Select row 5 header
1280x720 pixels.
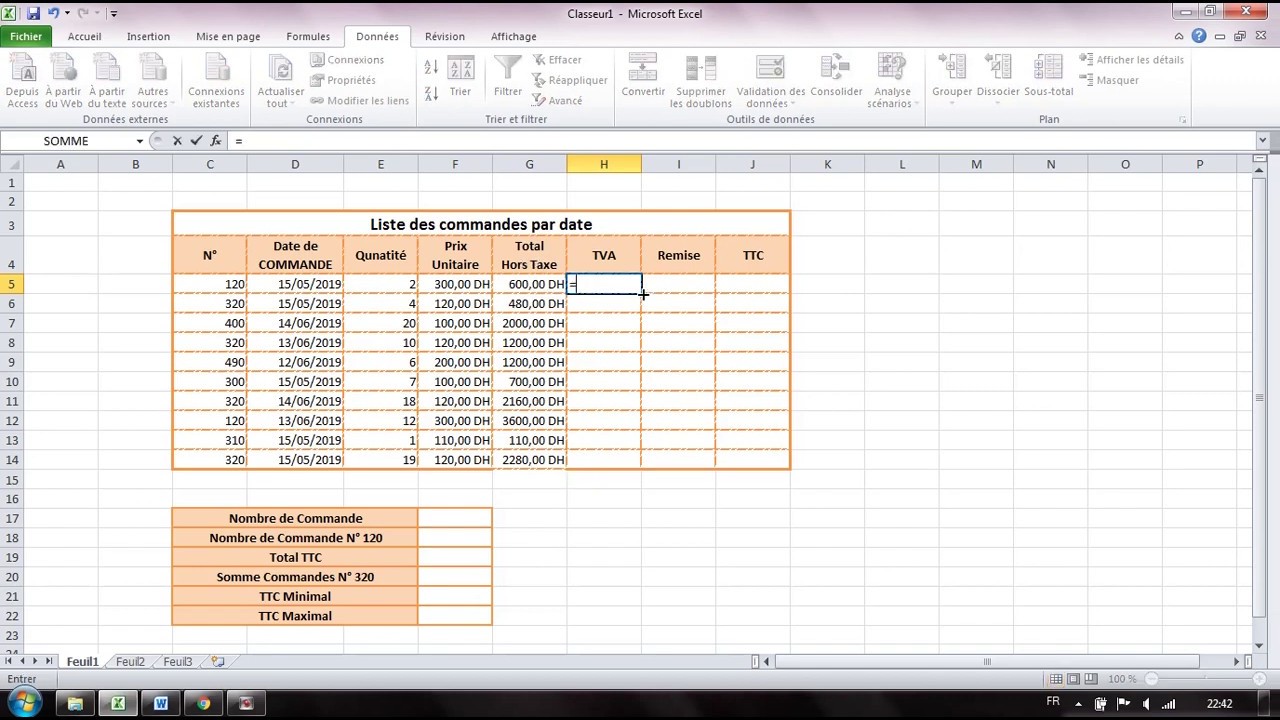(12, 284)
